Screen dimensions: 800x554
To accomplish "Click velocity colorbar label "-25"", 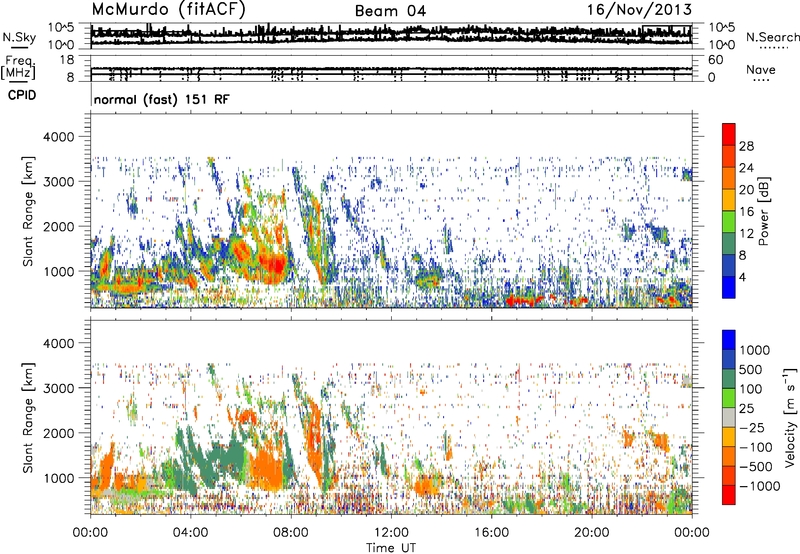I will click(x=754, y=428).
